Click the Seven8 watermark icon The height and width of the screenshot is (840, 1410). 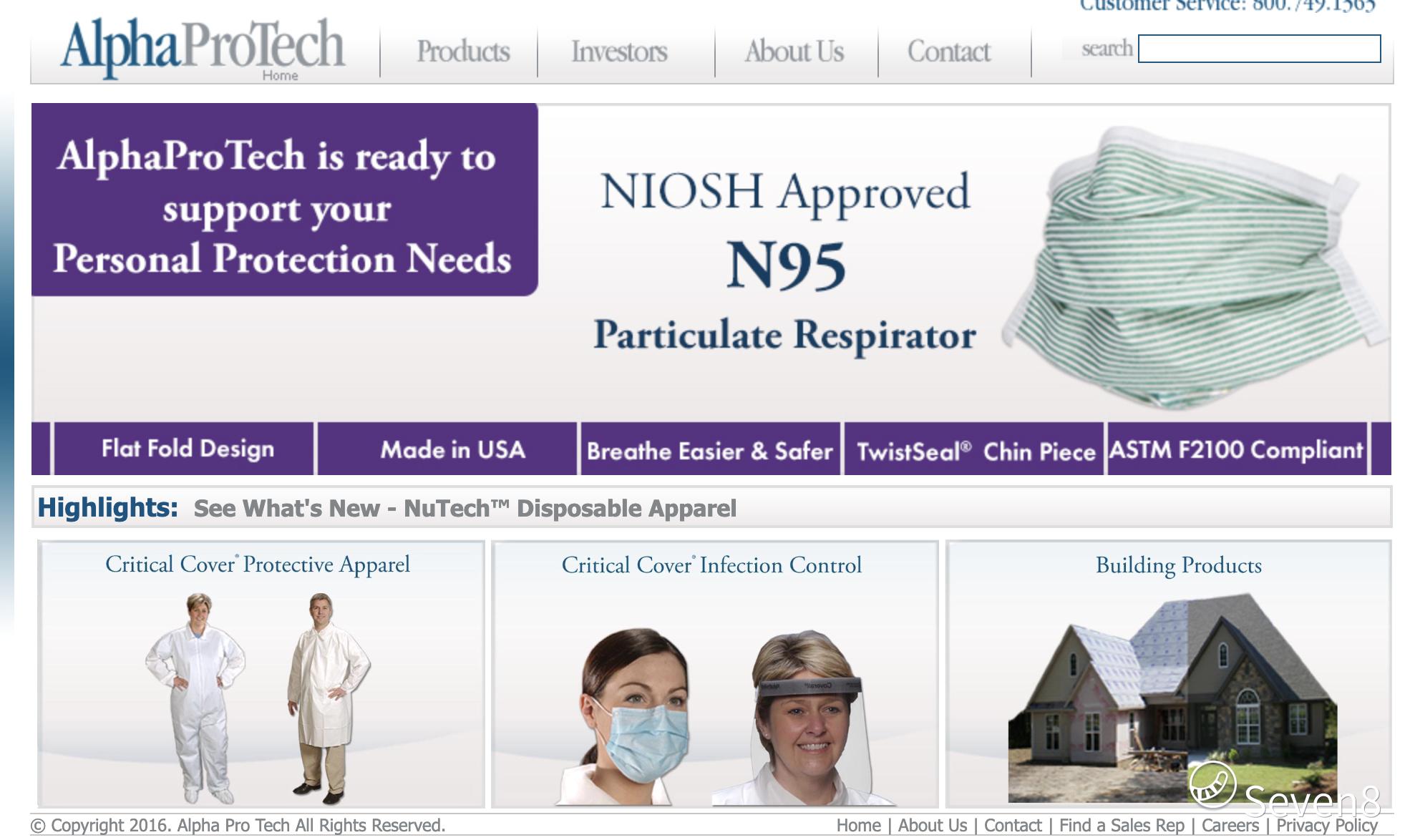pyautogui.click(x=1212, y=784)
